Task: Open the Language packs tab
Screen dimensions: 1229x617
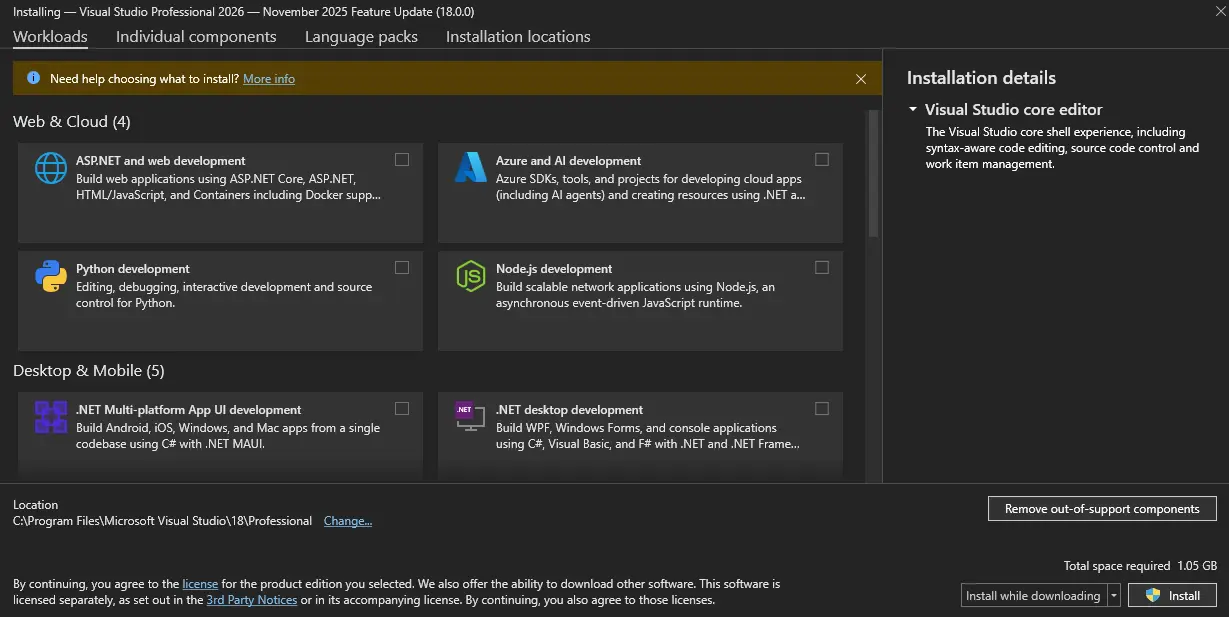Action: point(361,37)
